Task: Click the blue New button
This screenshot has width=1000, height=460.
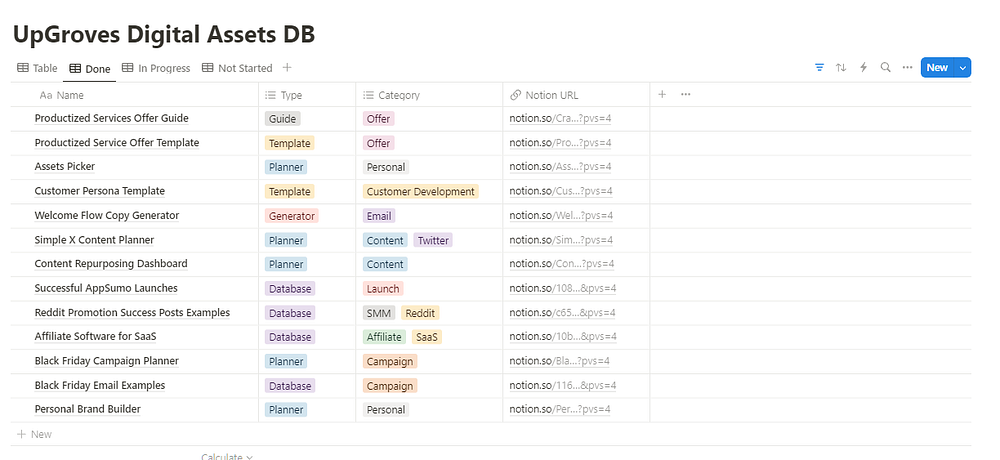Action: coord(936,68)
